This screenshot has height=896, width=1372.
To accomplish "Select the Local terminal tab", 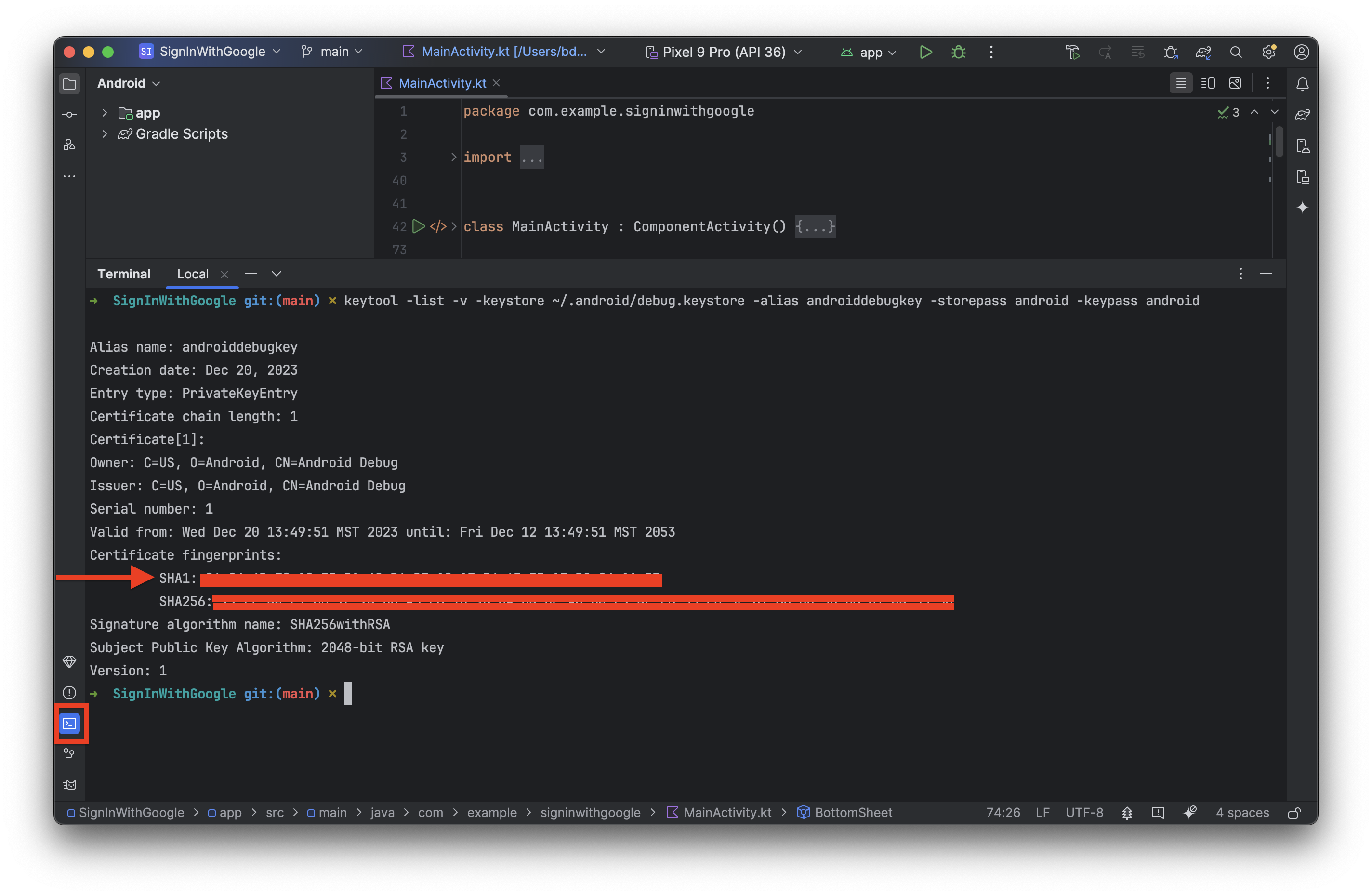I will click(x=193, y=274).
